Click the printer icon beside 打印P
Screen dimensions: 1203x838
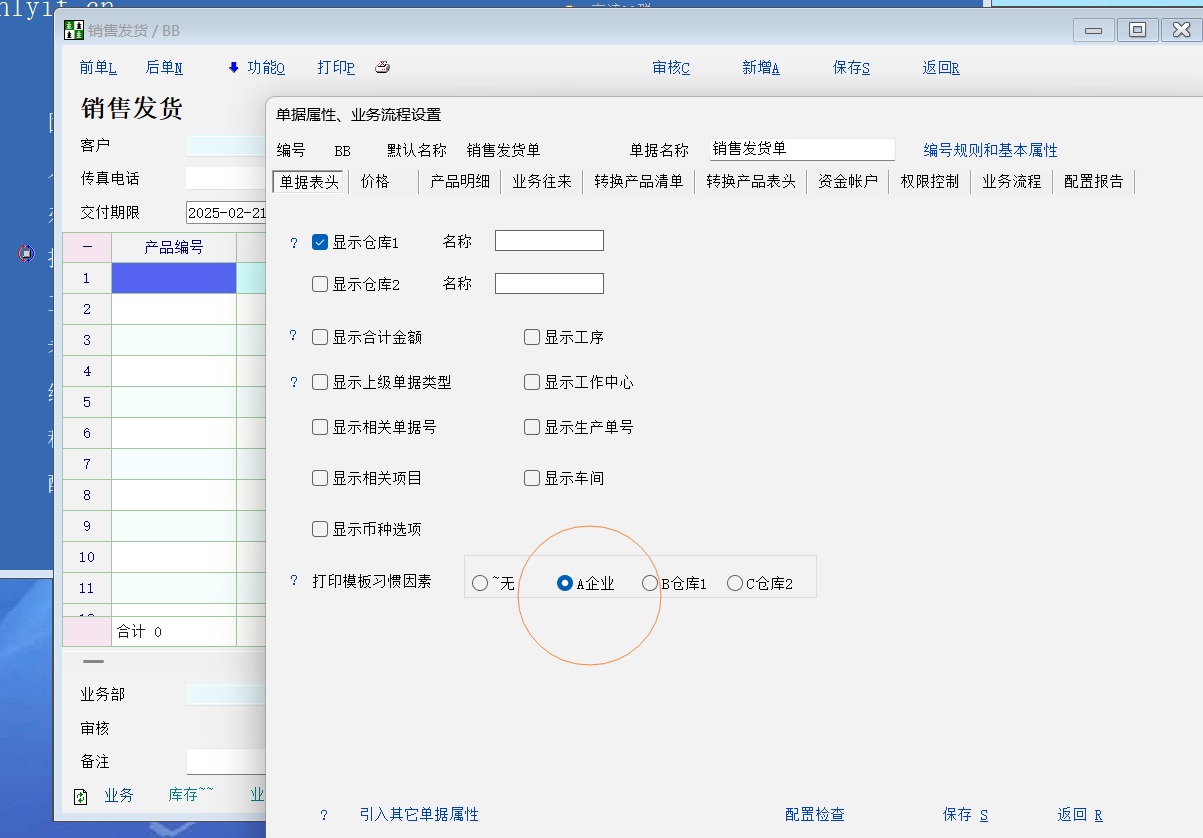click(x=382, y=68)
